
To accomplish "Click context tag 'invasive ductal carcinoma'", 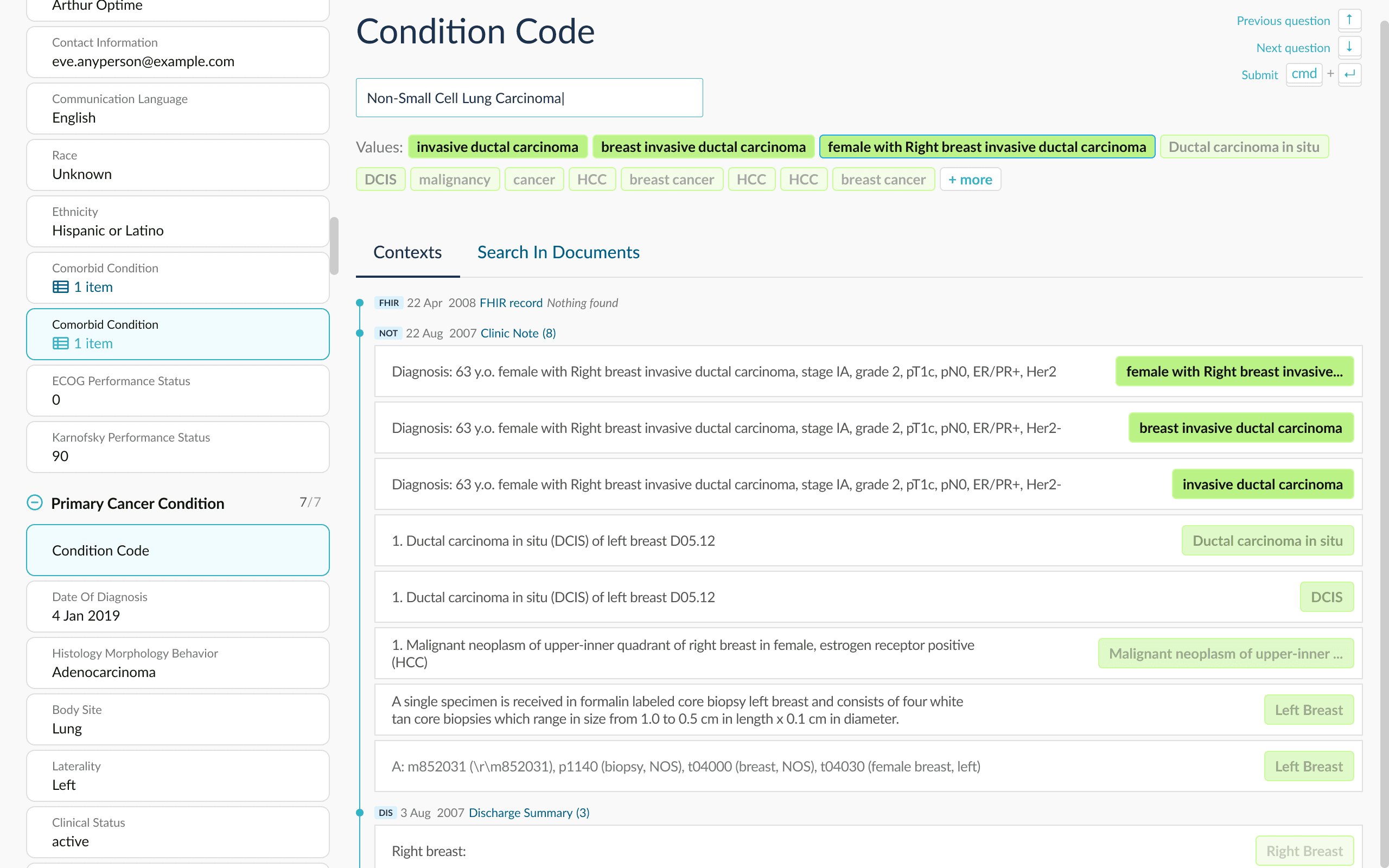I will click(1262, 484).
